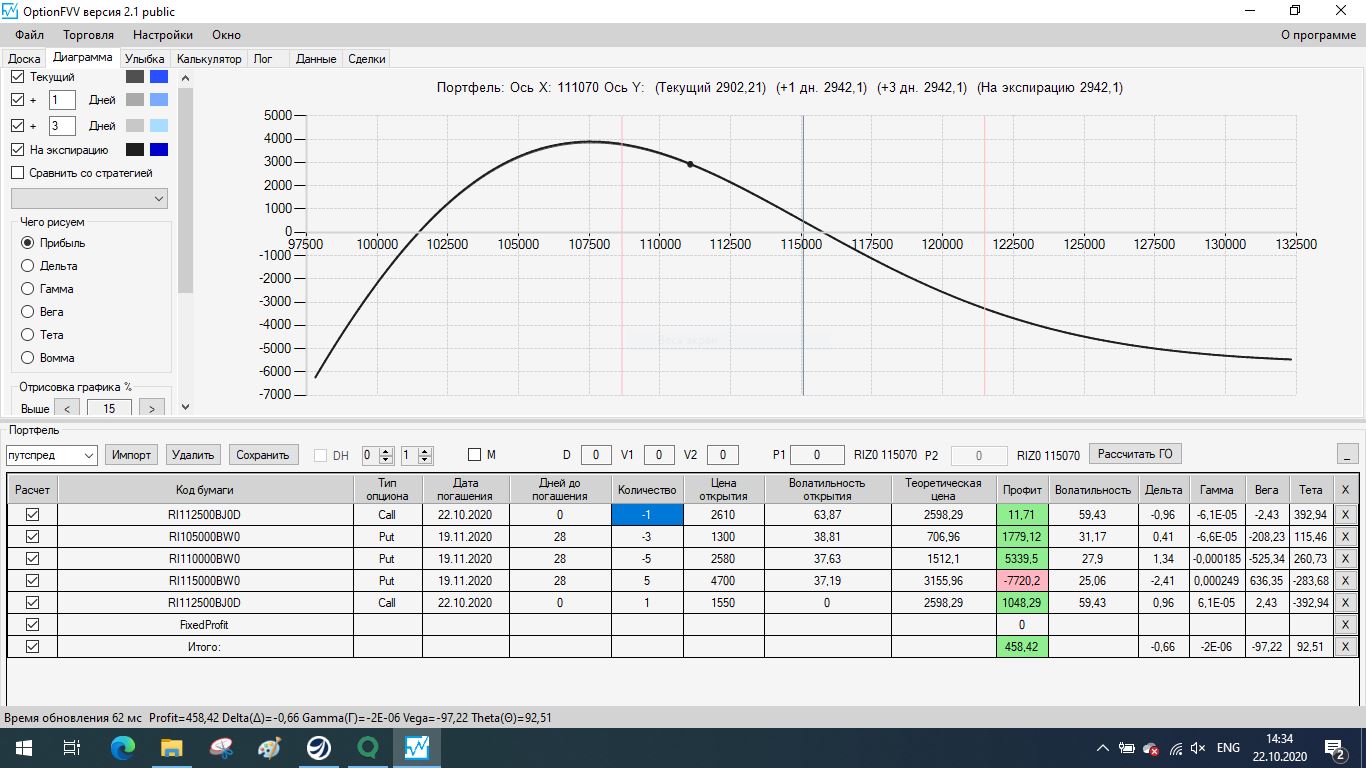Click the V1 input field
Image resolution: width=1366 pixels, height=768 pixels.
(x=659, y=455)
